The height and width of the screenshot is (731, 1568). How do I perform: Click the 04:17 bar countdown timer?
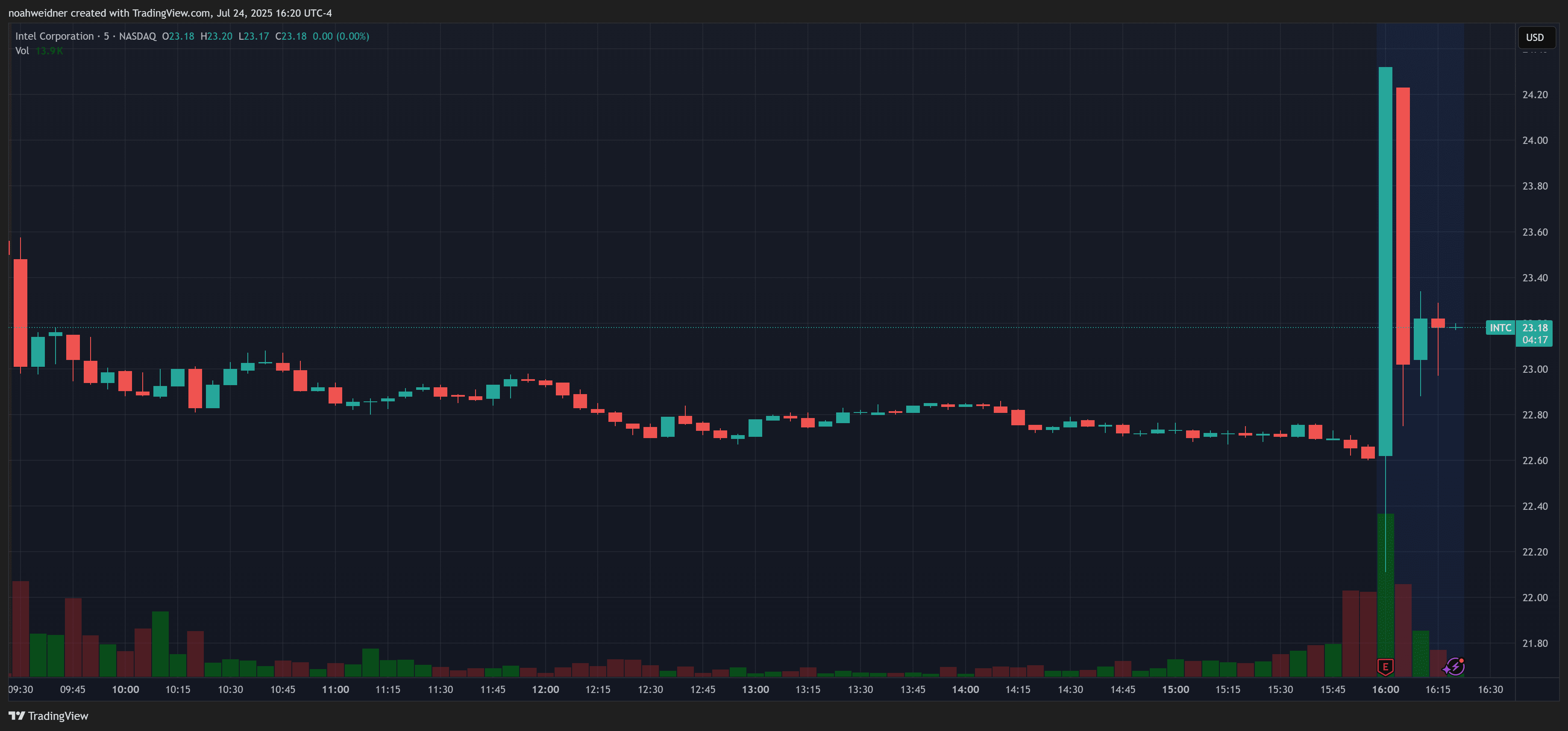pos(1535,340)
